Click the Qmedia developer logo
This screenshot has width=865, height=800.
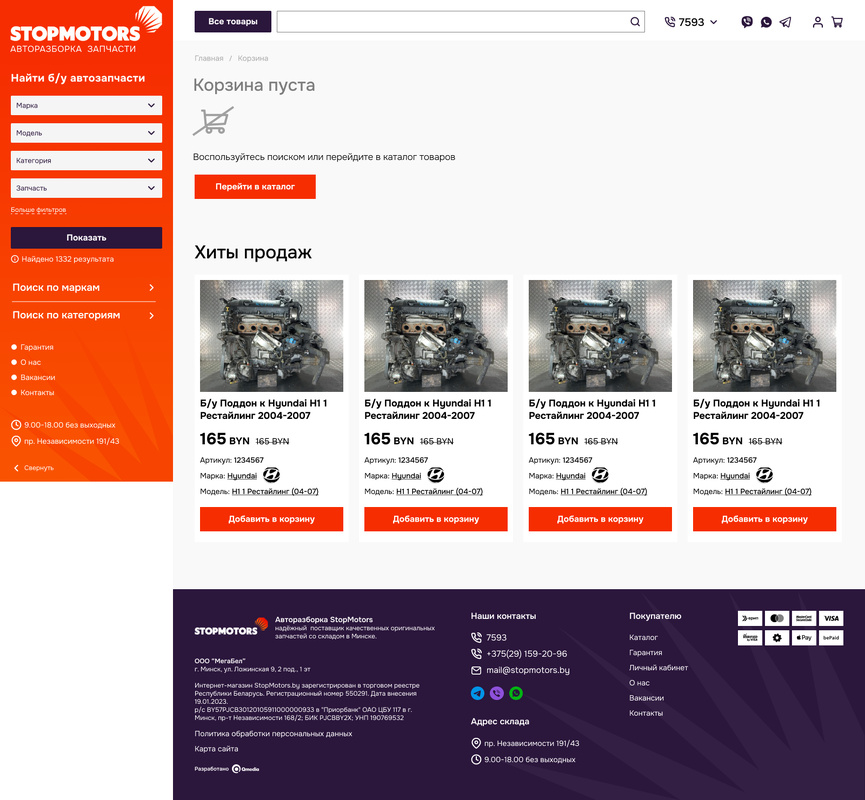[245, 769]
